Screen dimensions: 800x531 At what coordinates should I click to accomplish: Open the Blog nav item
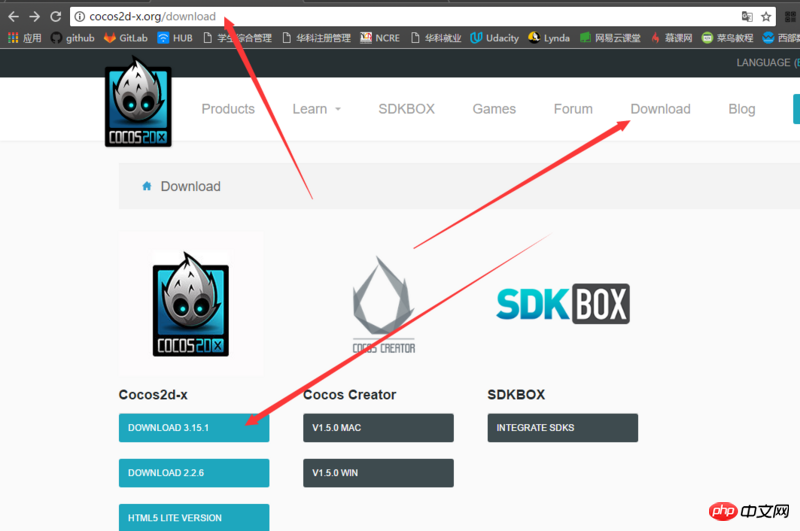(741, 109)
